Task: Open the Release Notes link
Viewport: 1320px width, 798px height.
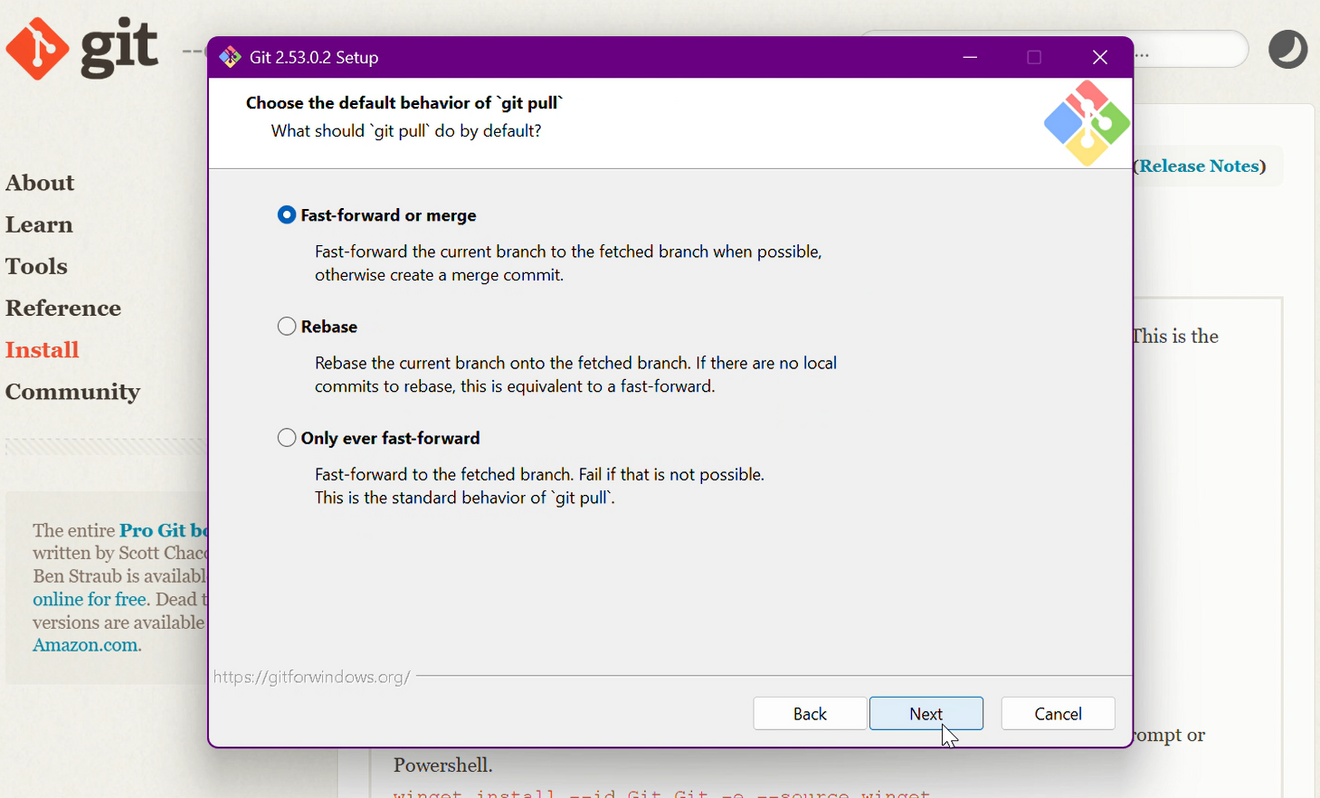Action: click(x=1199, y=166)
